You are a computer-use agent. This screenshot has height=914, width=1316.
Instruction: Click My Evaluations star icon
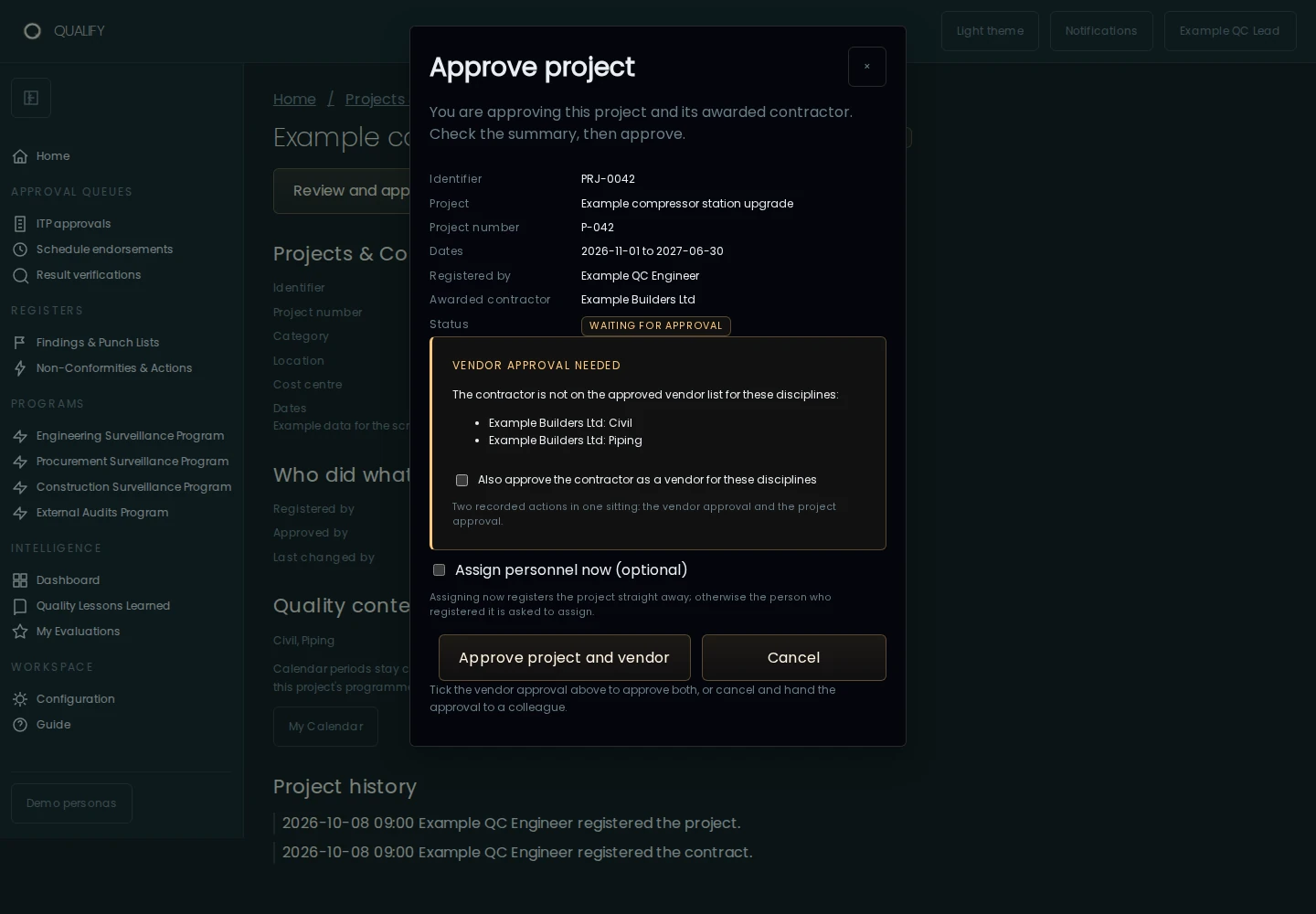[x=20, y=632]
